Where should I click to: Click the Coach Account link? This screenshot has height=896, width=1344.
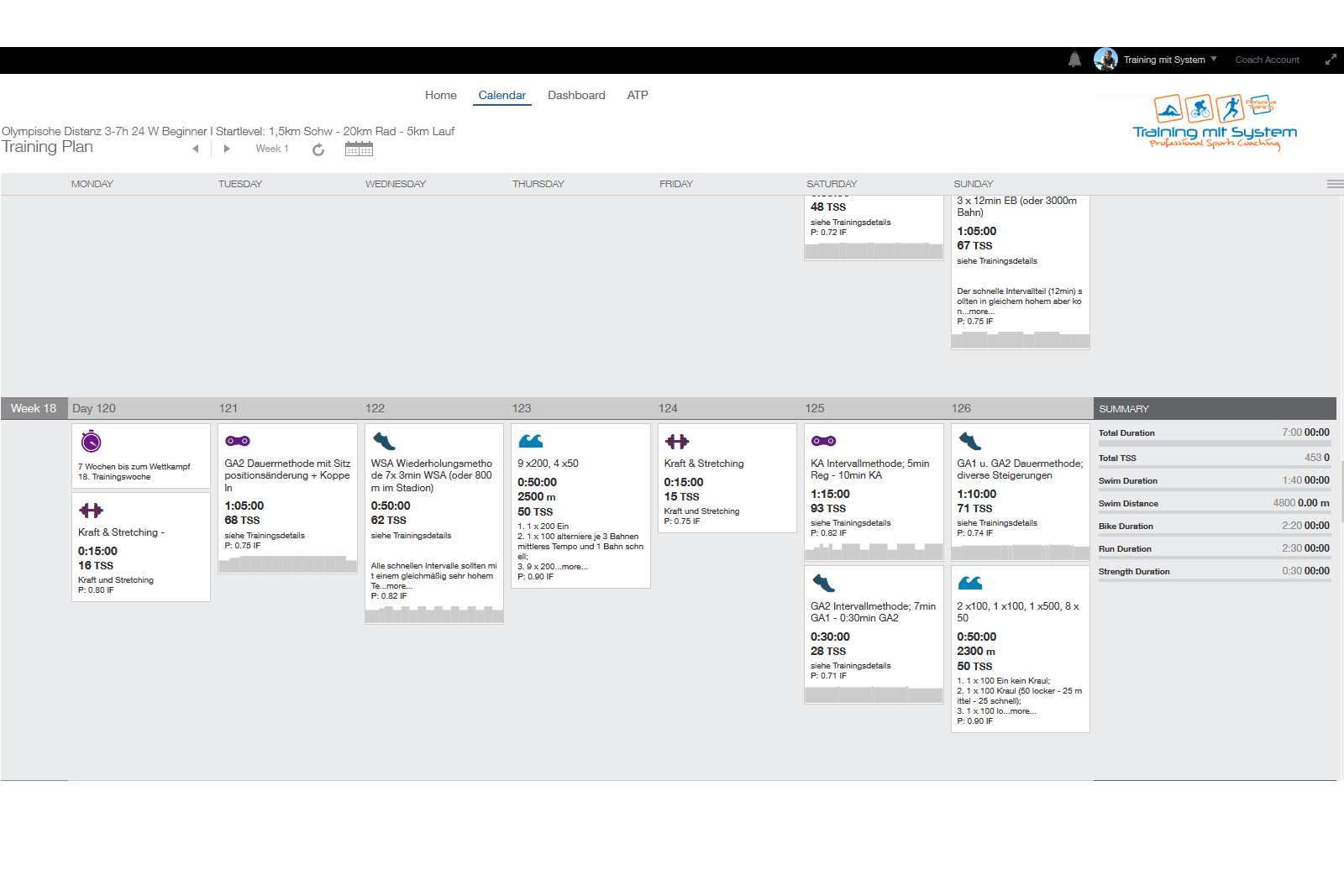[1267, 60]
